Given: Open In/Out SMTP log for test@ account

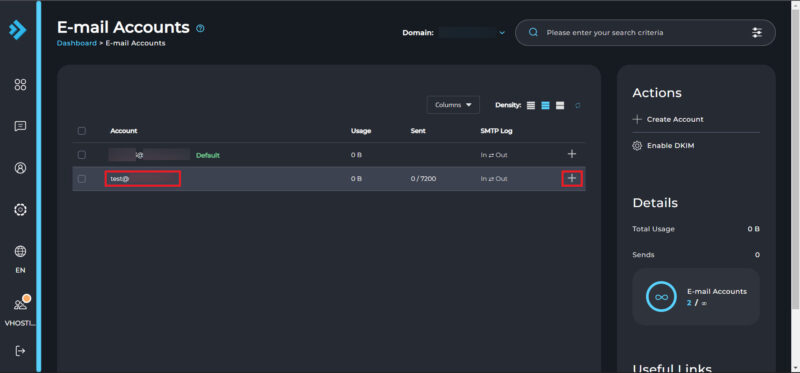Looking at the screenshot, I should click(x=494, y=179).
